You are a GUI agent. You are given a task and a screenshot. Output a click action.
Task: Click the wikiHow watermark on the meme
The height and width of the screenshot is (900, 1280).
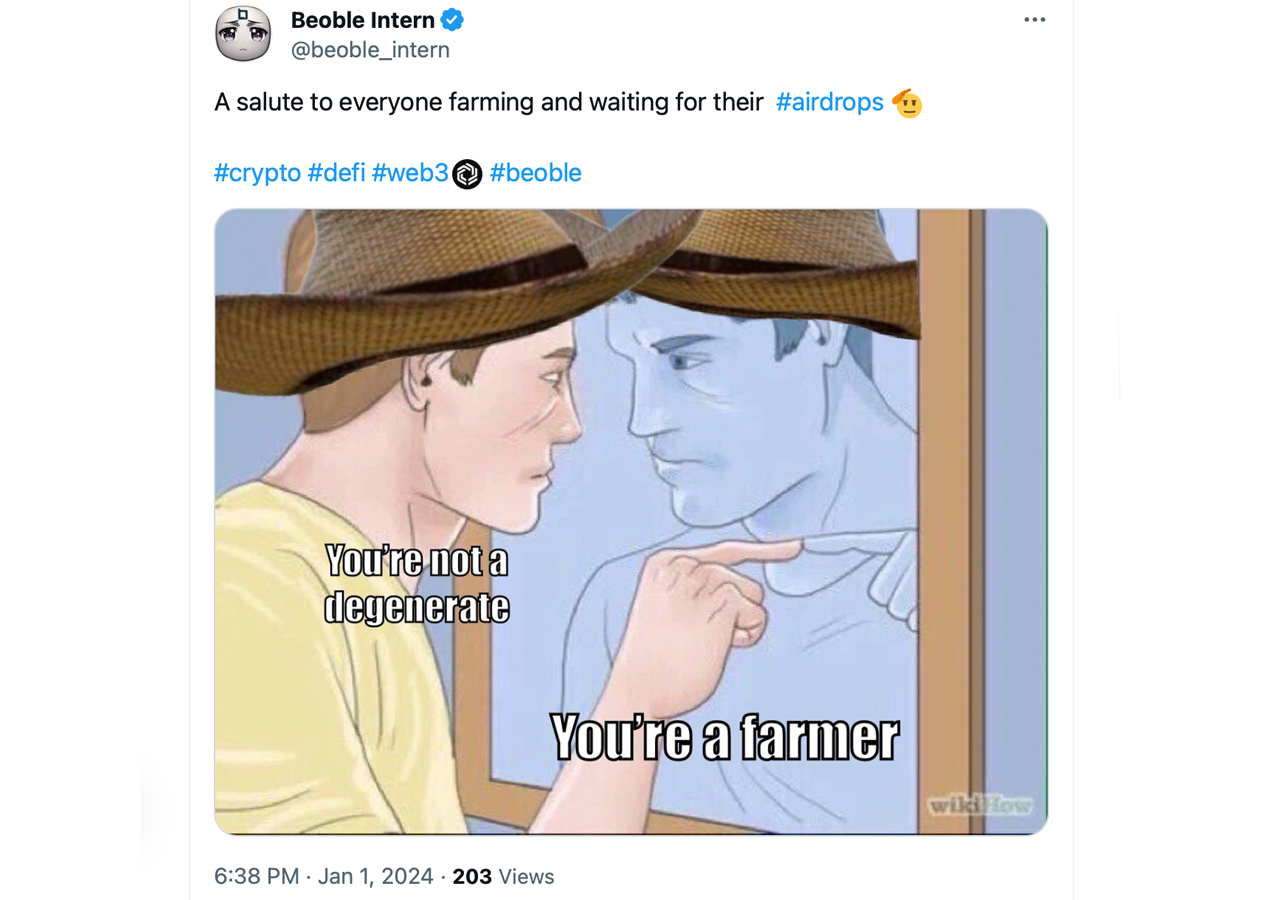tap(980, 805)
